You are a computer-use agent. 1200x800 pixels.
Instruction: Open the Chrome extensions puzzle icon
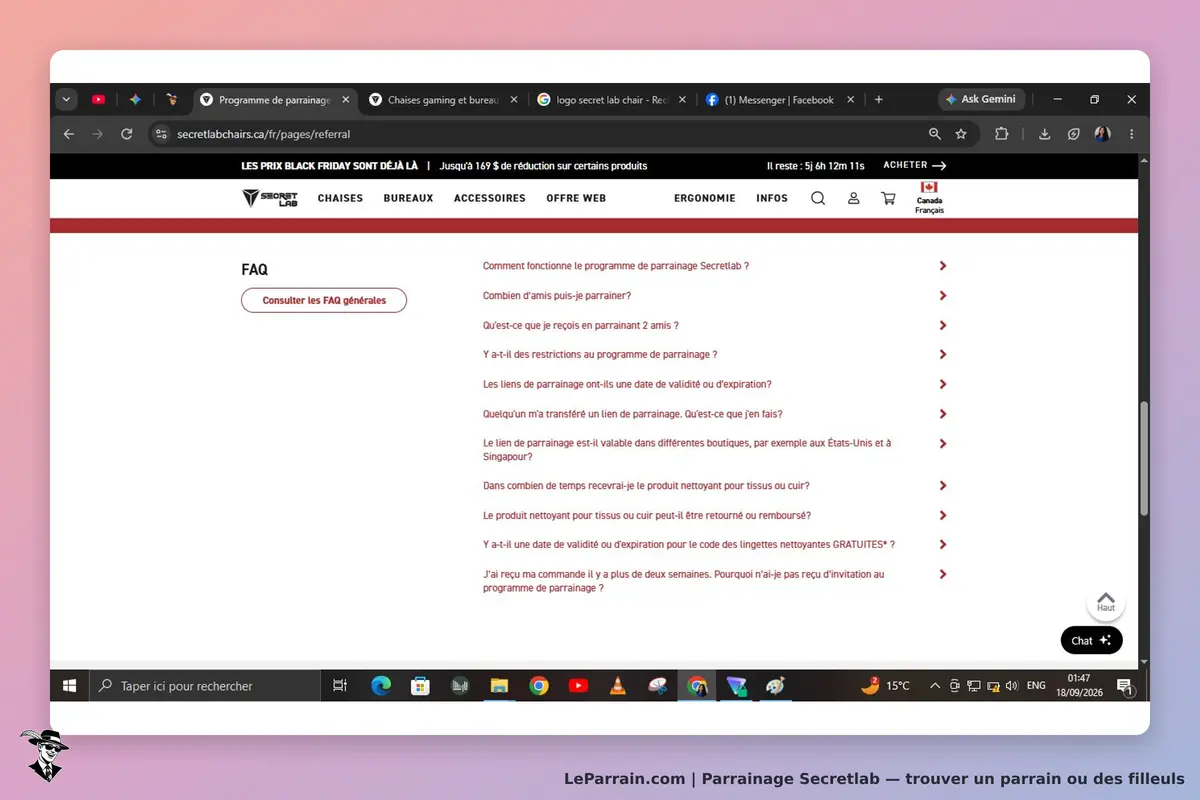point(1001,133)
